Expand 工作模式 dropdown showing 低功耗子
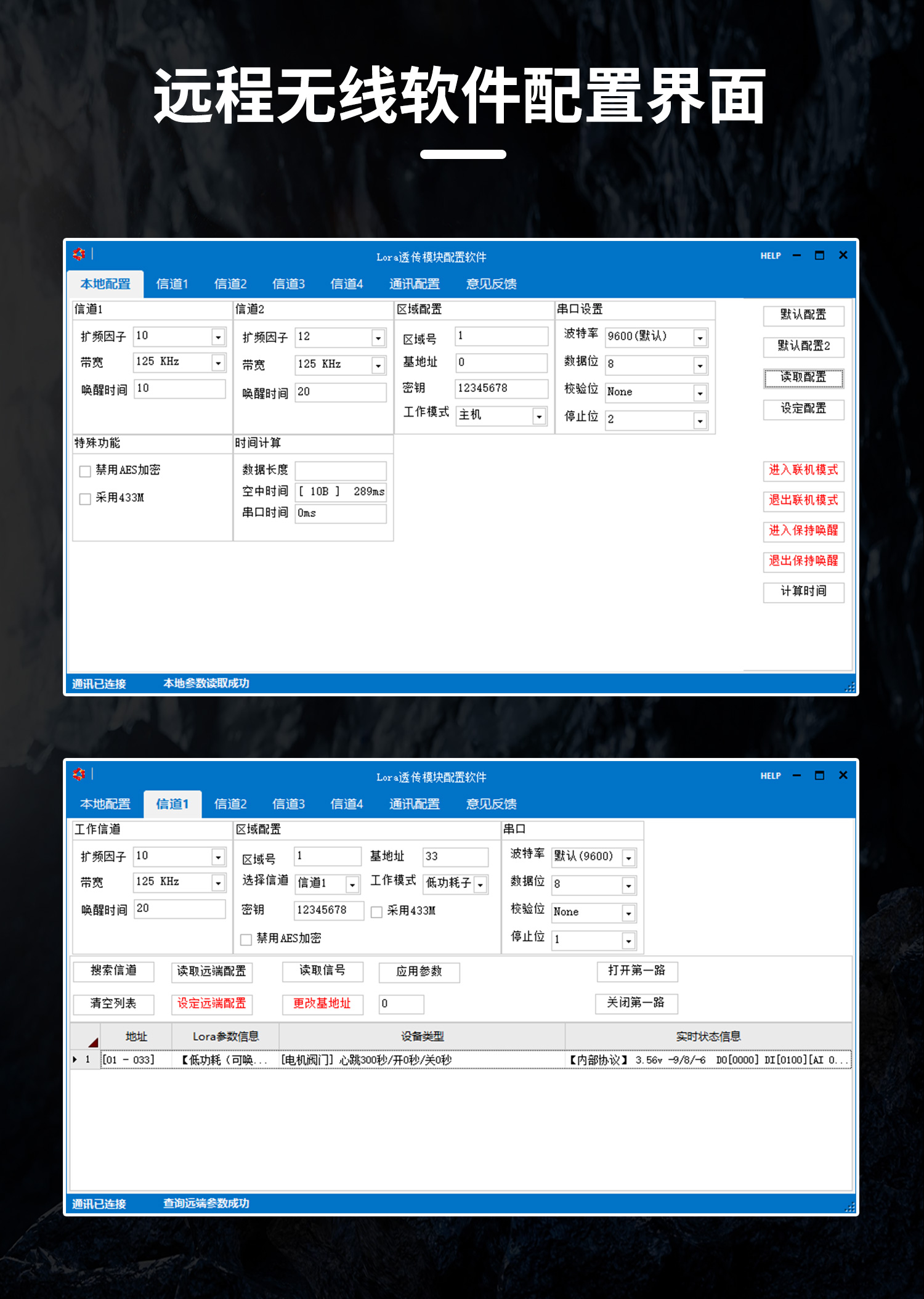The height and width of the screenshot is (1299, 924). 480,885
